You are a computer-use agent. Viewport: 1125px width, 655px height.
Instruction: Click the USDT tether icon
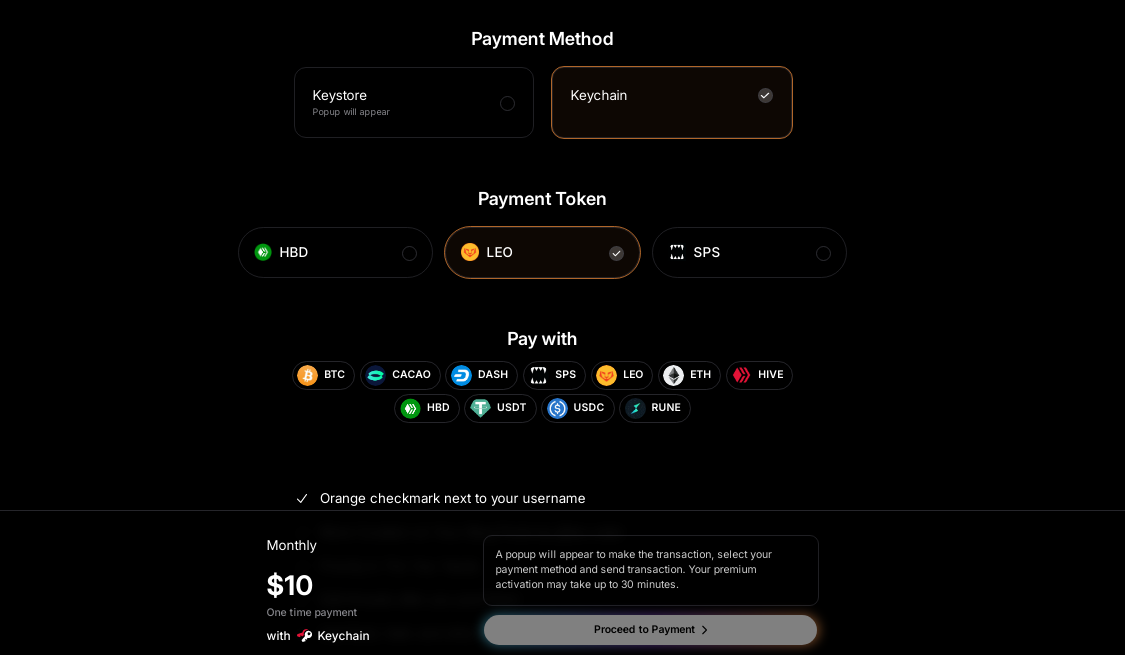(481, 408)
